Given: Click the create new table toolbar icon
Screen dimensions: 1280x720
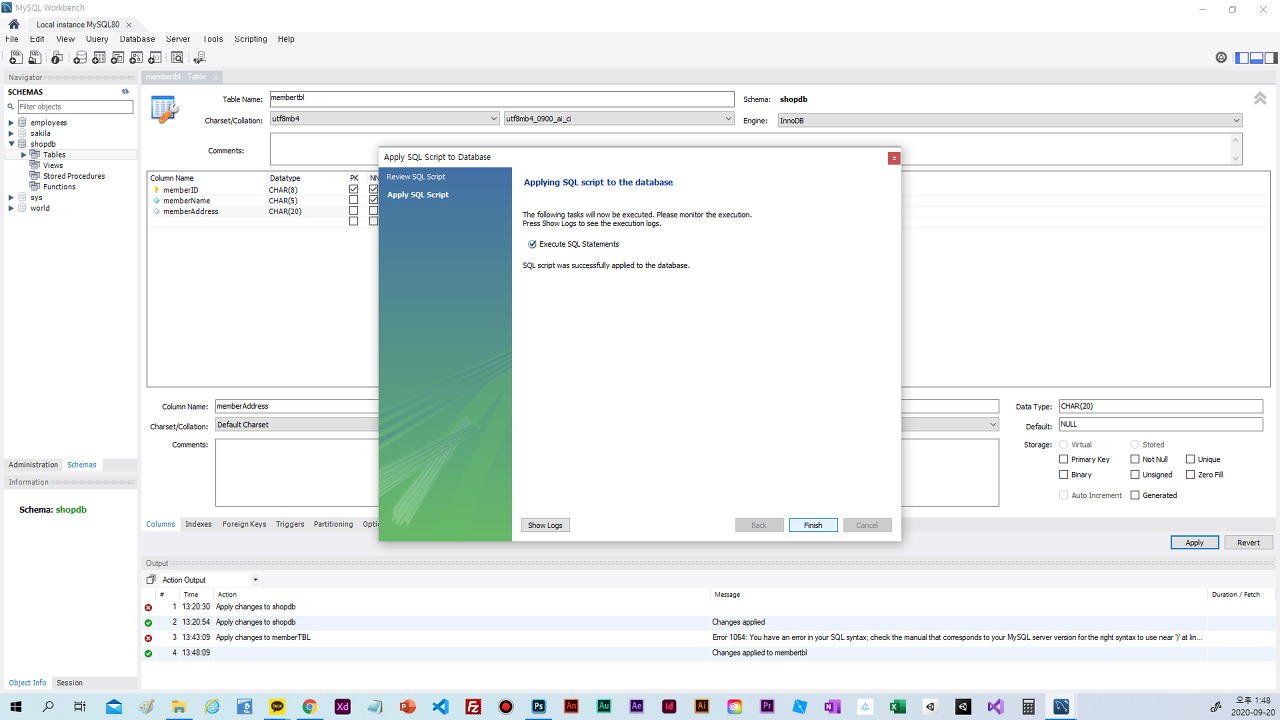Looking at the screenshot, I should [x=97, y=58].
